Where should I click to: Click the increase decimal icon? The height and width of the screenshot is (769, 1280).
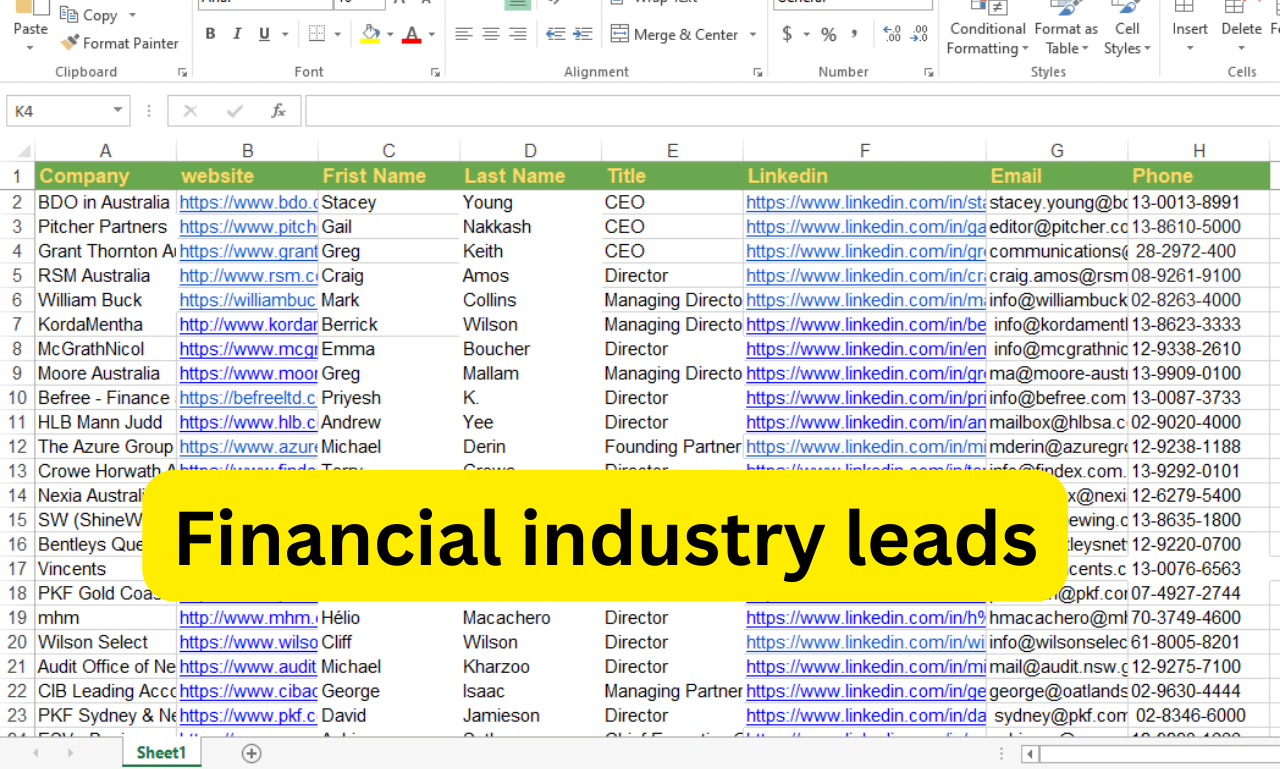(893, 34)
